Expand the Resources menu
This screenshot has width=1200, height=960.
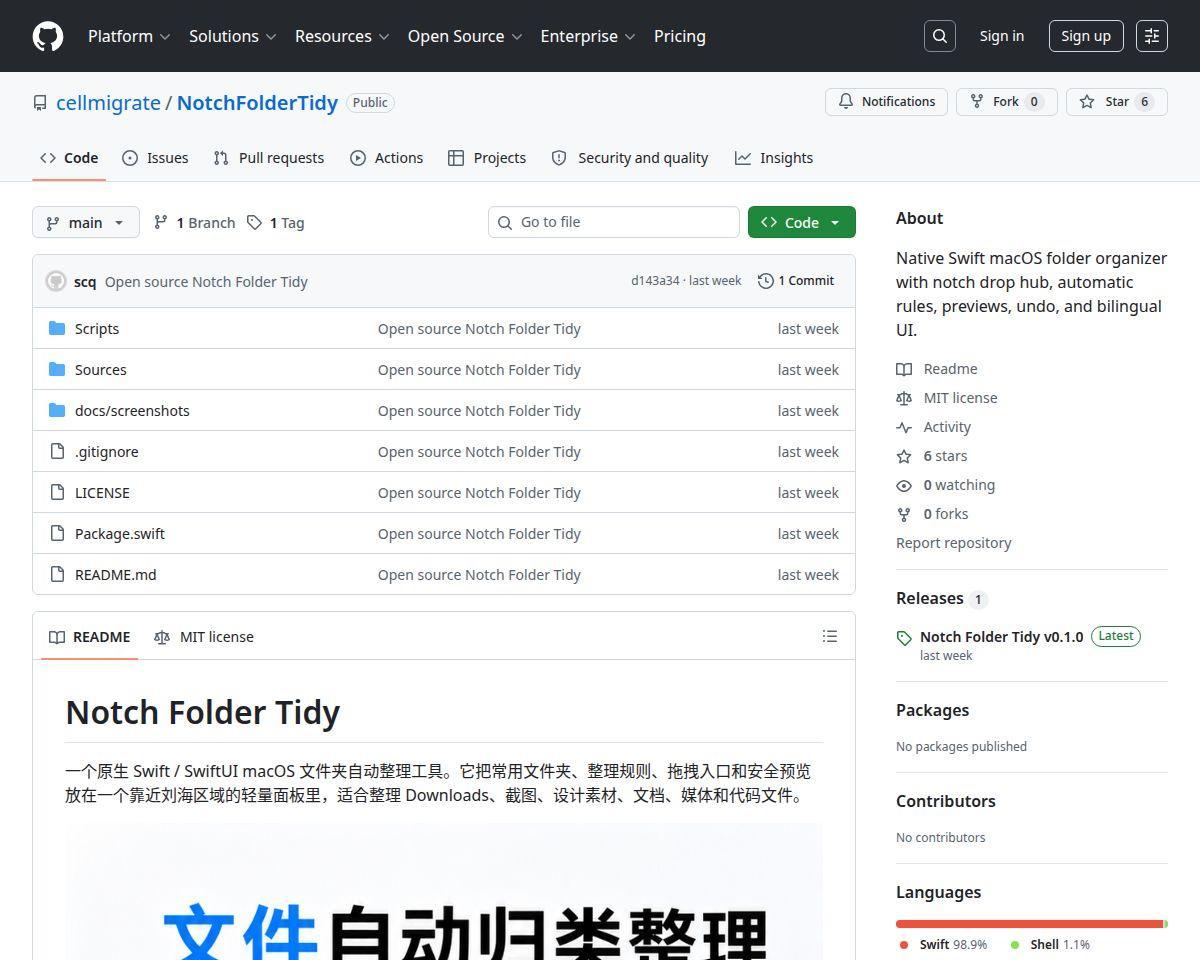coord(342,36)
